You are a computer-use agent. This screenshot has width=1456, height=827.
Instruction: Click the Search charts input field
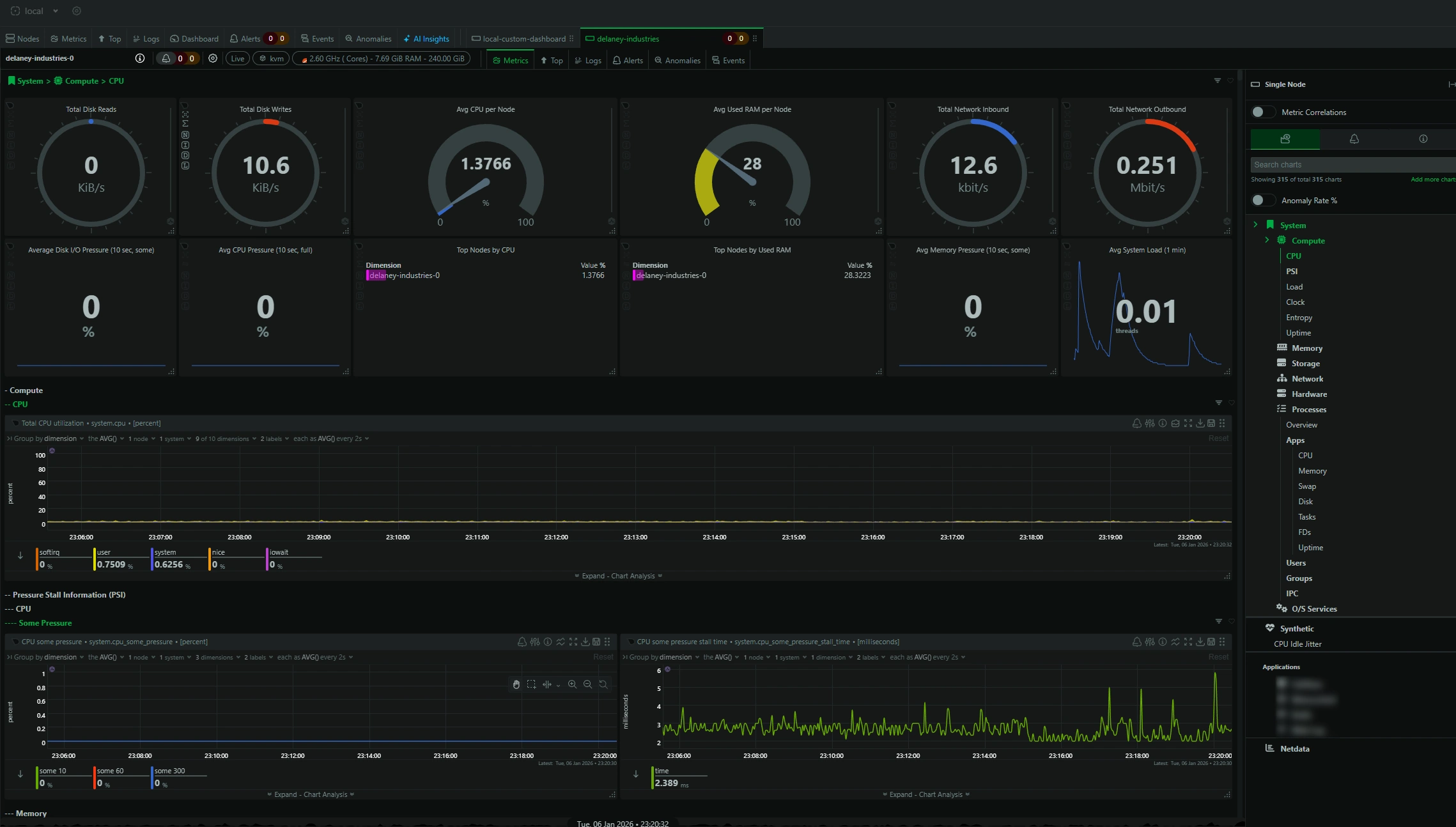coord(1342,164)
